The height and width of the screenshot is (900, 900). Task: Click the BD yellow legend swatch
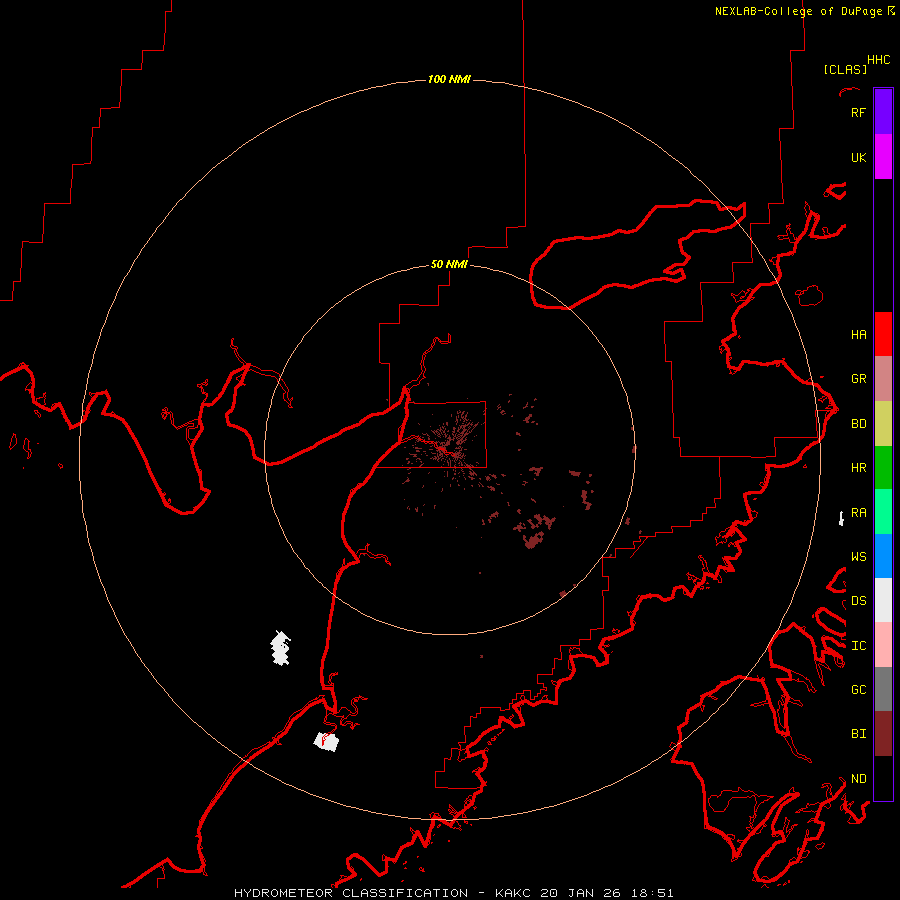pyautogui.click(x=883, y=424)
